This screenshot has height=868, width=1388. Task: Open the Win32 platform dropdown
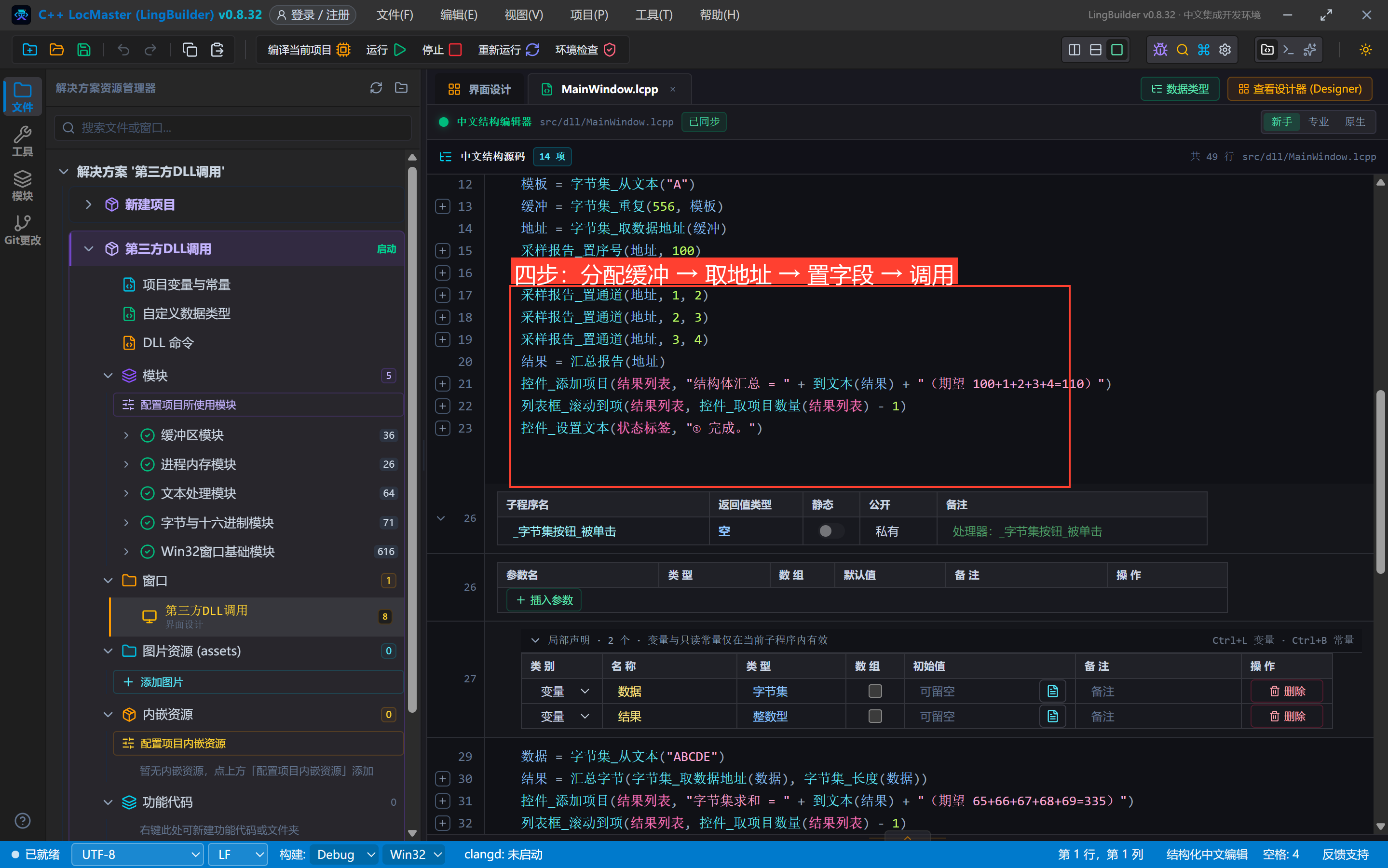[414, 854]
